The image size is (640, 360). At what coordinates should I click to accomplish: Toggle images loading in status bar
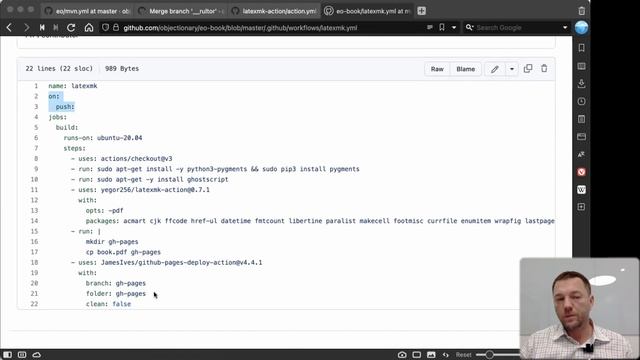pos(431,355)
